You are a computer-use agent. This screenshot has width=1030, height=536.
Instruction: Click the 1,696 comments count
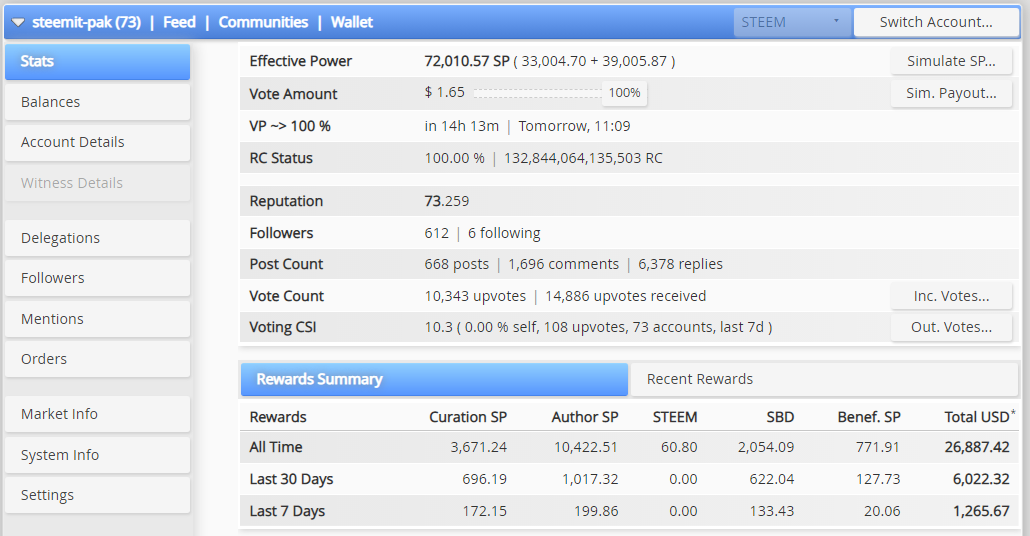564,264
